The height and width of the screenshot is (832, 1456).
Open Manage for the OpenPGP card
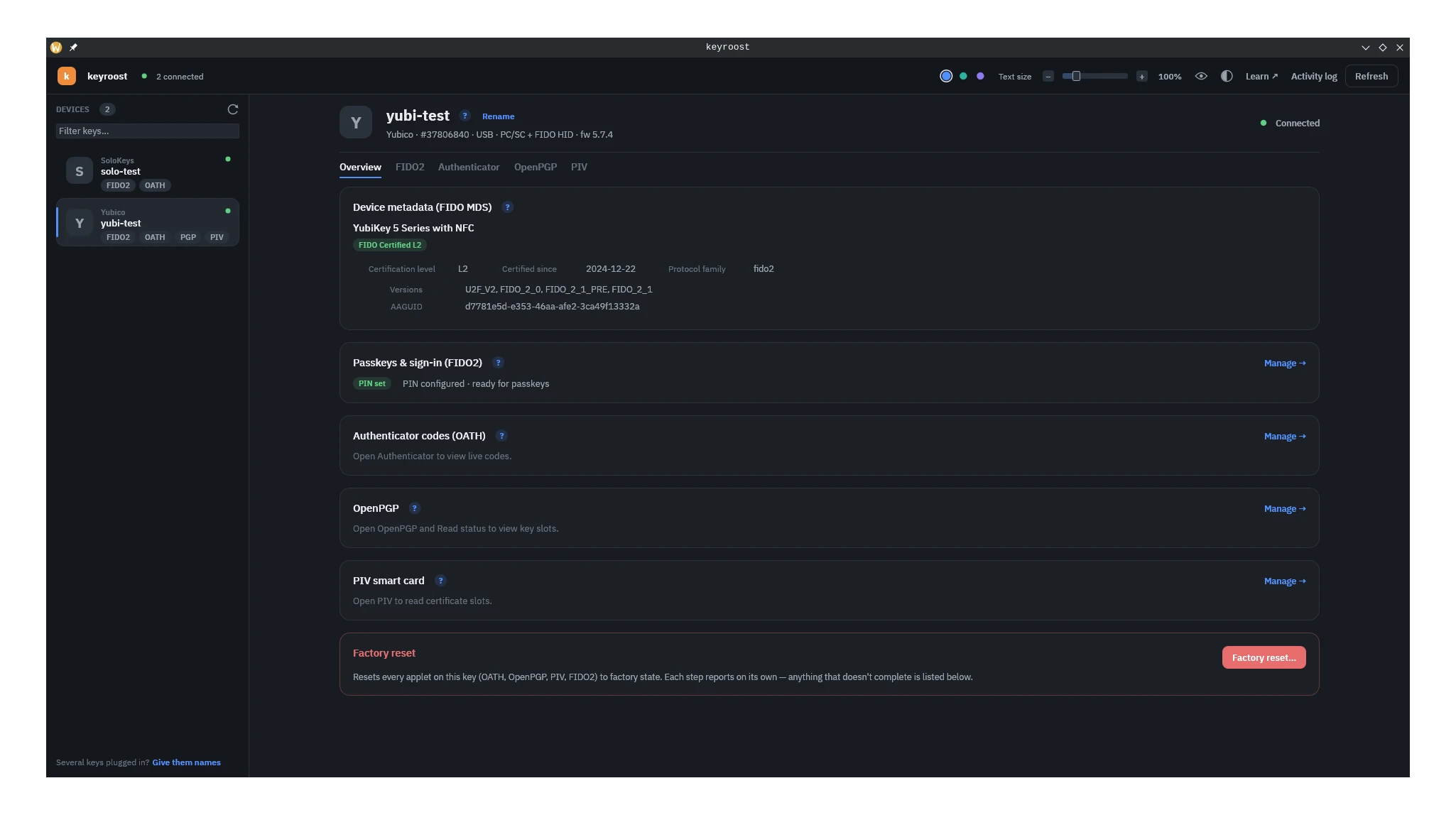1285,509
